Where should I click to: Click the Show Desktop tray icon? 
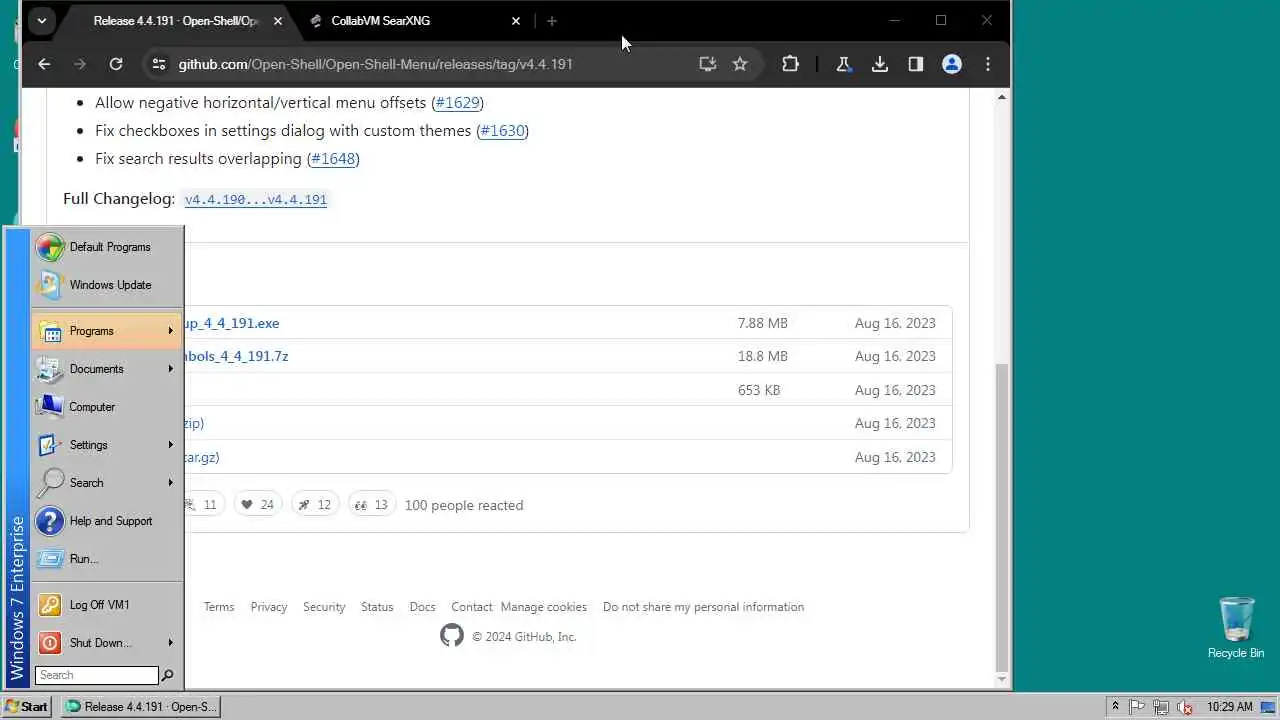coord(1268,706)
